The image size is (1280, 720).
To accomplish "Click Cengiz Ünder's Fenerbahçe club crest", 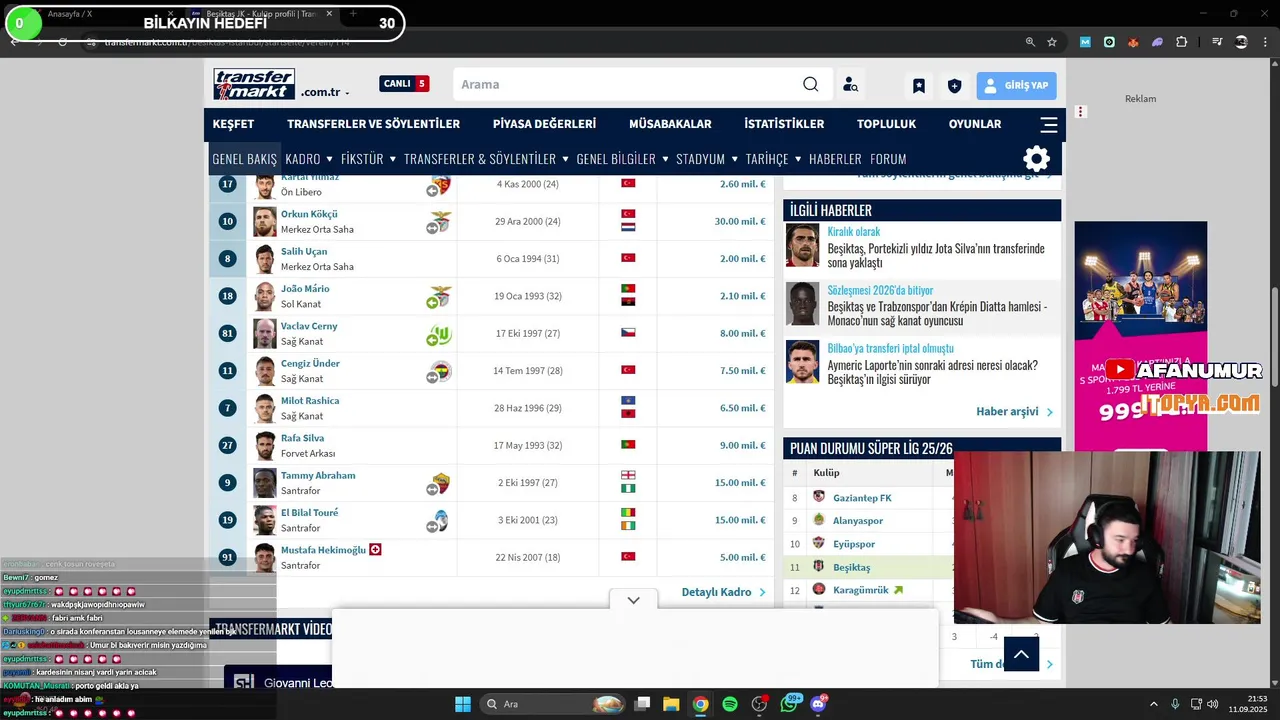I will pos(440,371).
